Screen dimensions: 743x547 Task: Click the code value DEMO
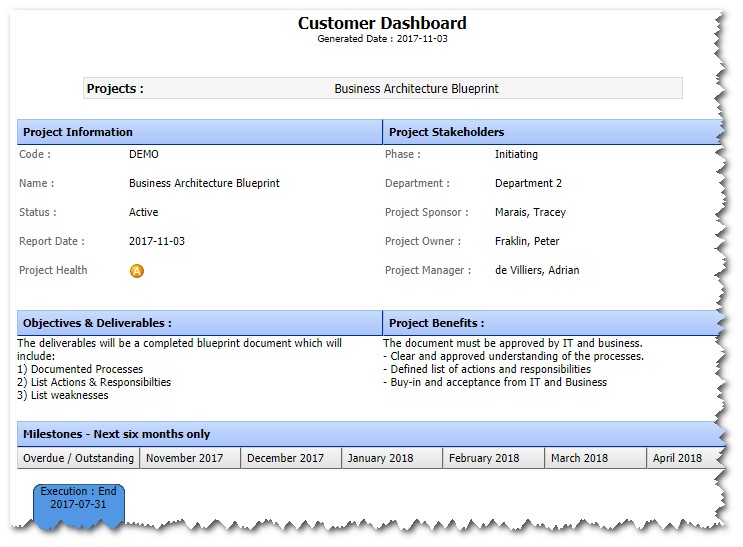(144, 155)
